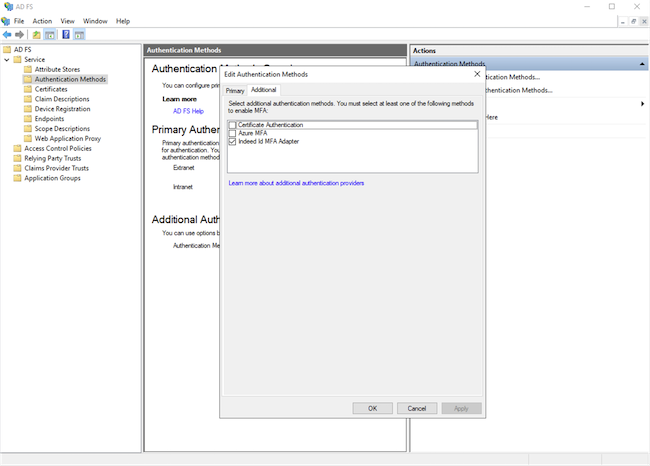Click the Claims Provider Trusts folder icon
Viewport: 650px width, 466px height.
pyautogui.click(x=17, y=168)
